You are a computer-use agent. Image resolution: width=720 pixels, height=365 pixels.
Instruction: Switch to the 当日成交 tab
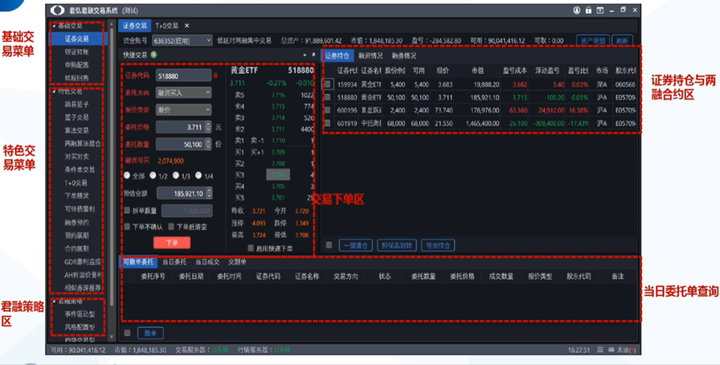(x=207, y=262)
